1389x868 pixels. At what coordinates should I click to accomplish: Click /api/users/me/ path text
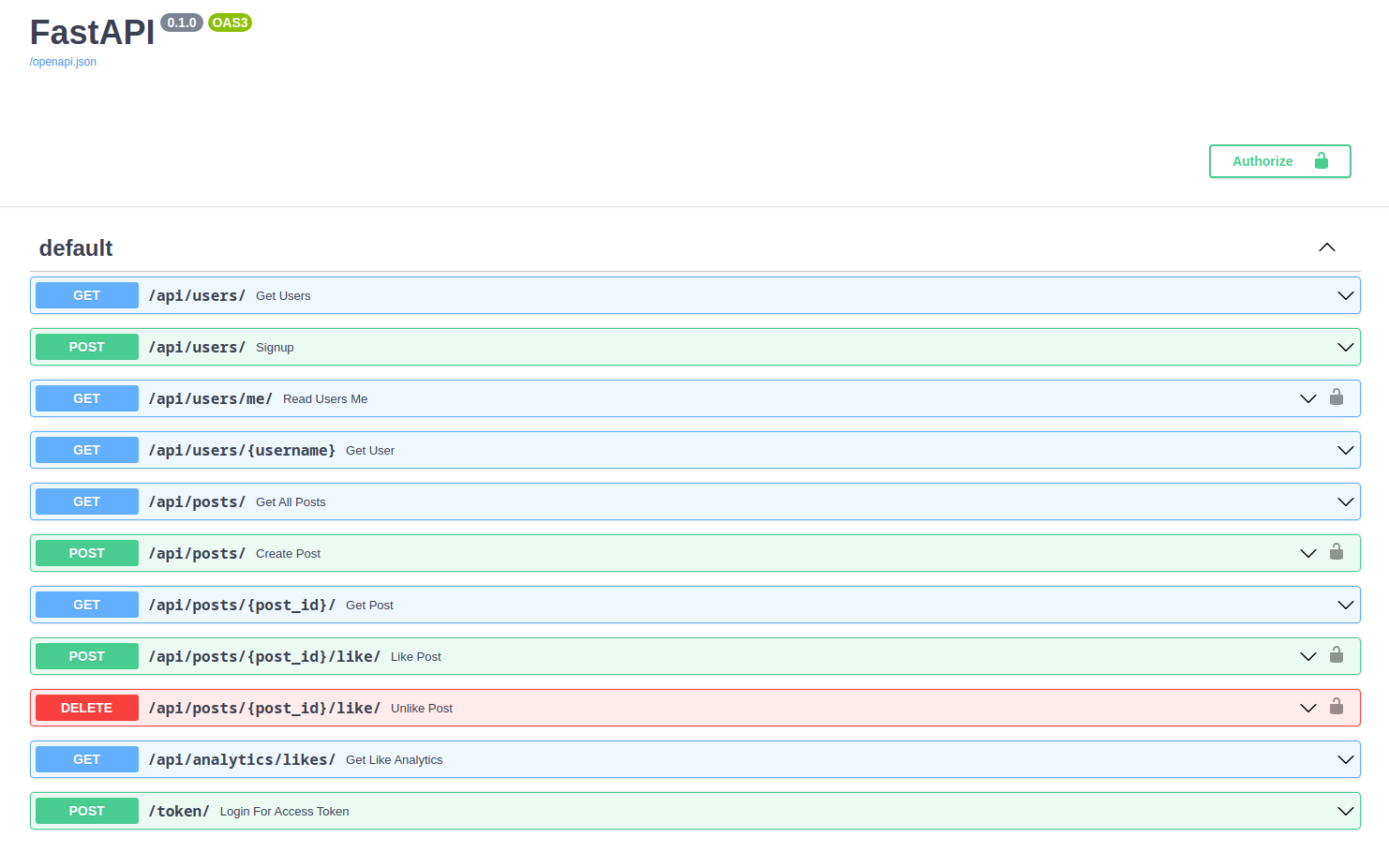[211, 398]
